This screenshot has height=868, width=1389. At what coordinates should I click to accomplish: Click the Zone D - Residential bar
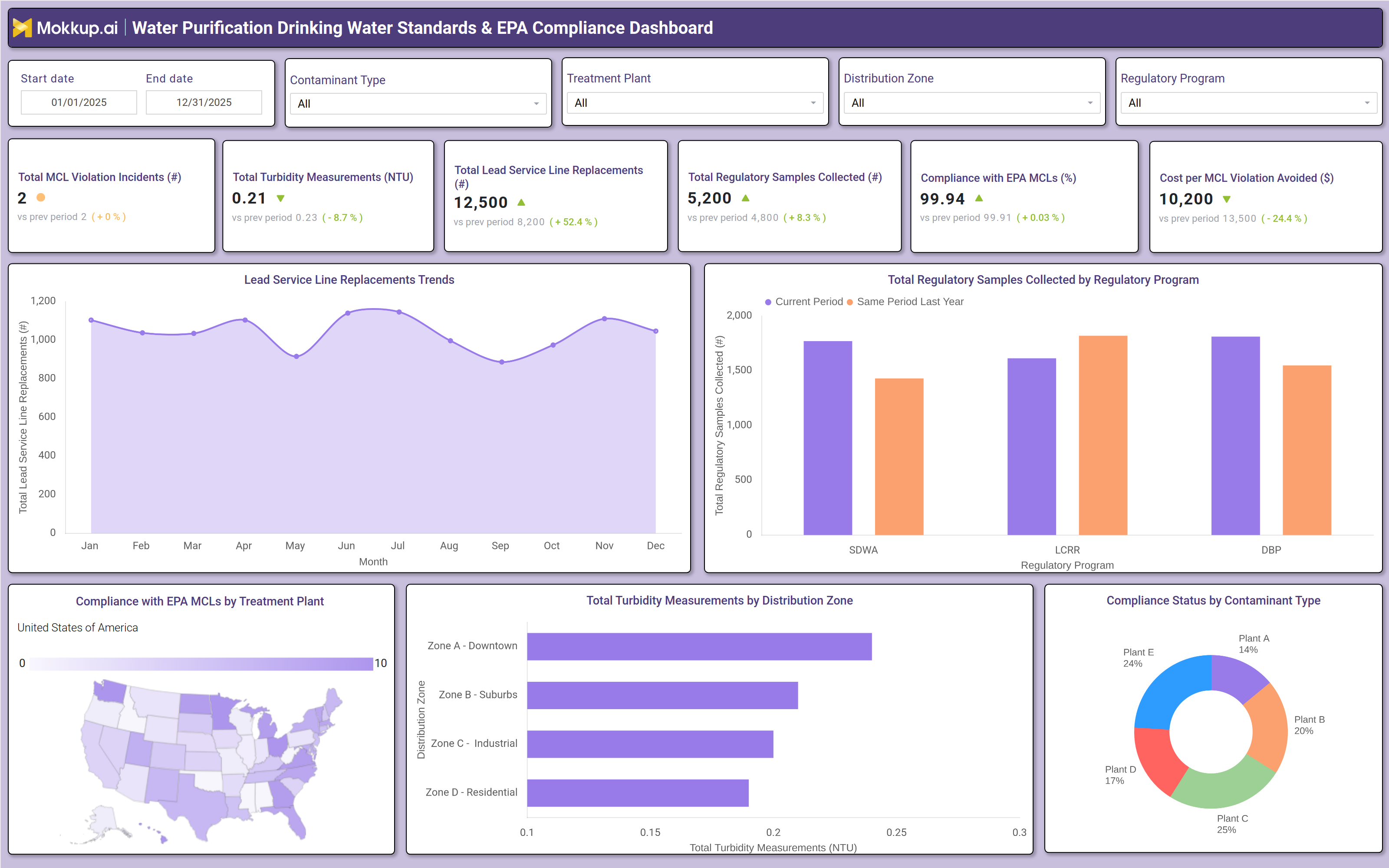[x=638, y=793]
